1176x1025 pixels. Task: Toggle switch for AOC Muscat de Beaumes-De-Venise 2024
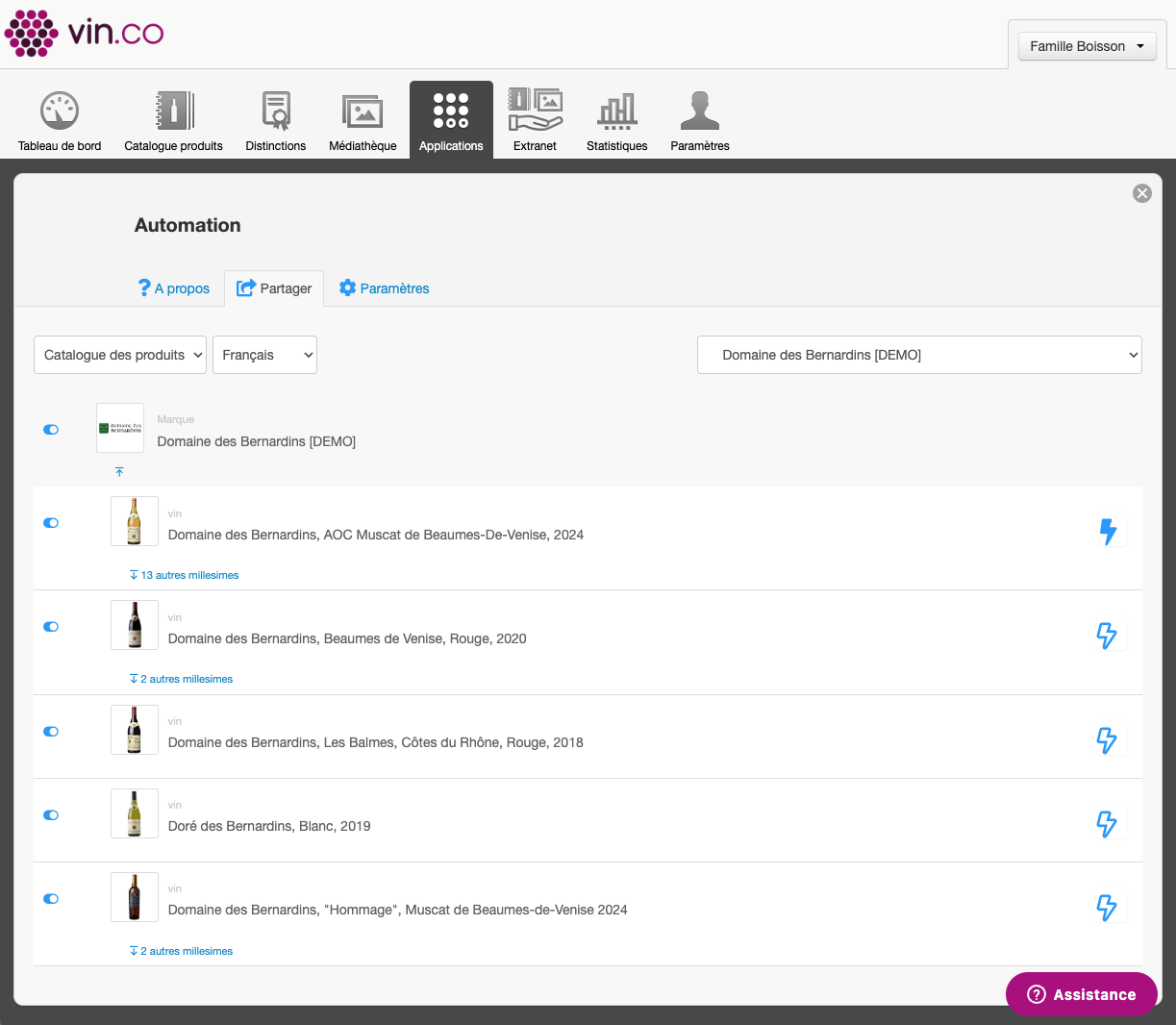coord(51,523)
